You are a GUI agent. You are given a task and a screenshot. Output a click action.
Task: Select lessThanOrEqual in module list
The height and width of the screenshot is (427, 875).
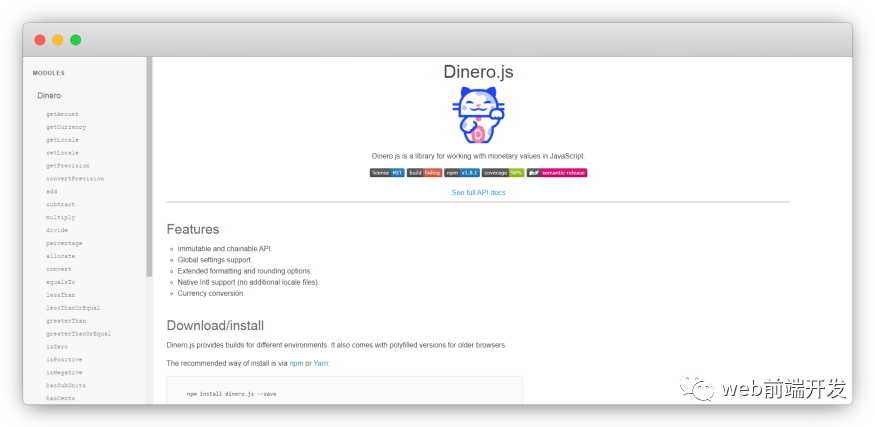pyautogui.click(x=73, y=308)
